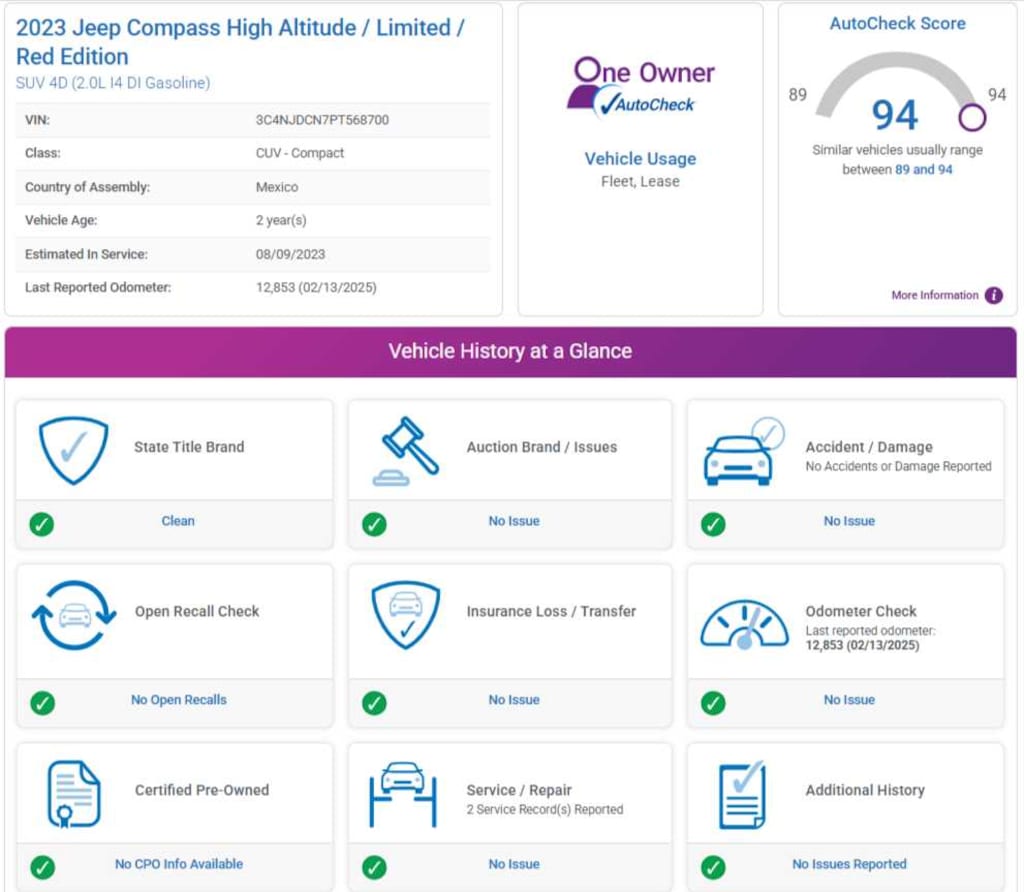Open No Issue link under Odometer Check
This screenshot has width=1024, height=892.
point(849,699)
